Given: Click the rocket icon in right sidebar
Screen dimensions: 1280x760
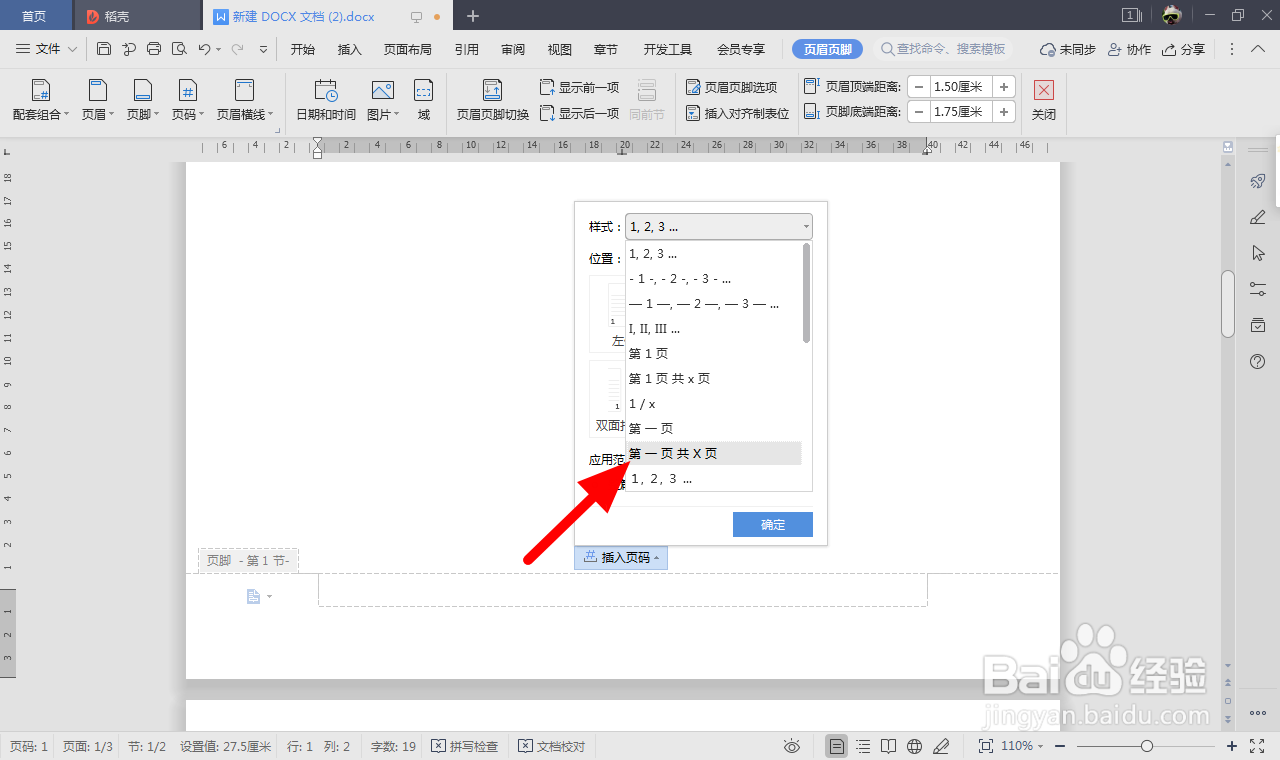Looking at the screenshot, I should pos(1258,181).
